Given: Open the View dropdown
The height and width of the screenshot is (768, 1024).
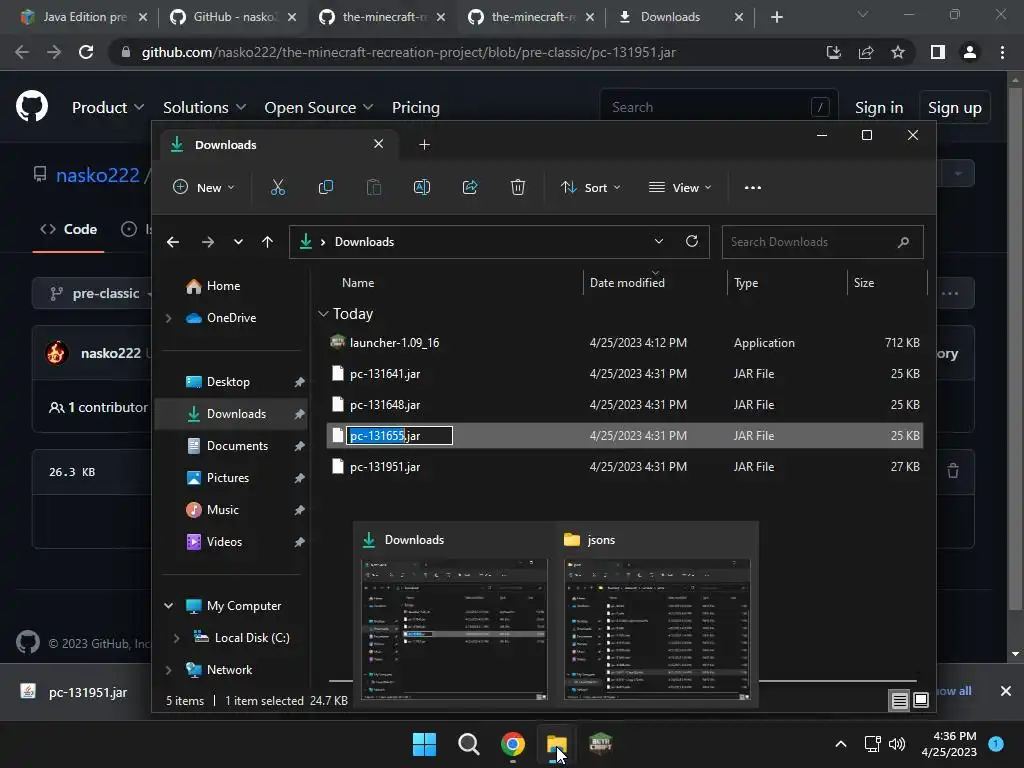Looking at the screenshot, I should click(680, 187).
